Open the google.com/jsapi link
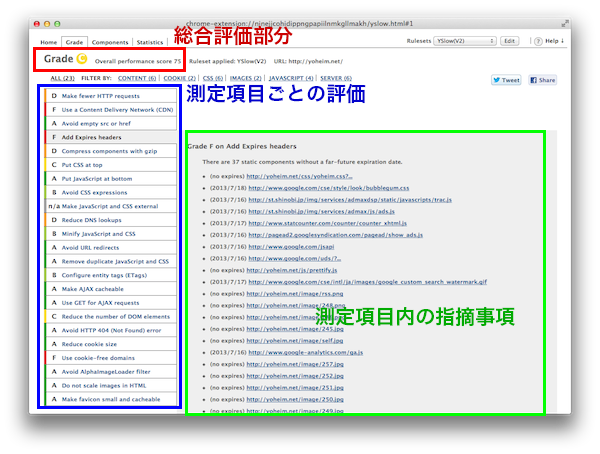 [291, 247]
